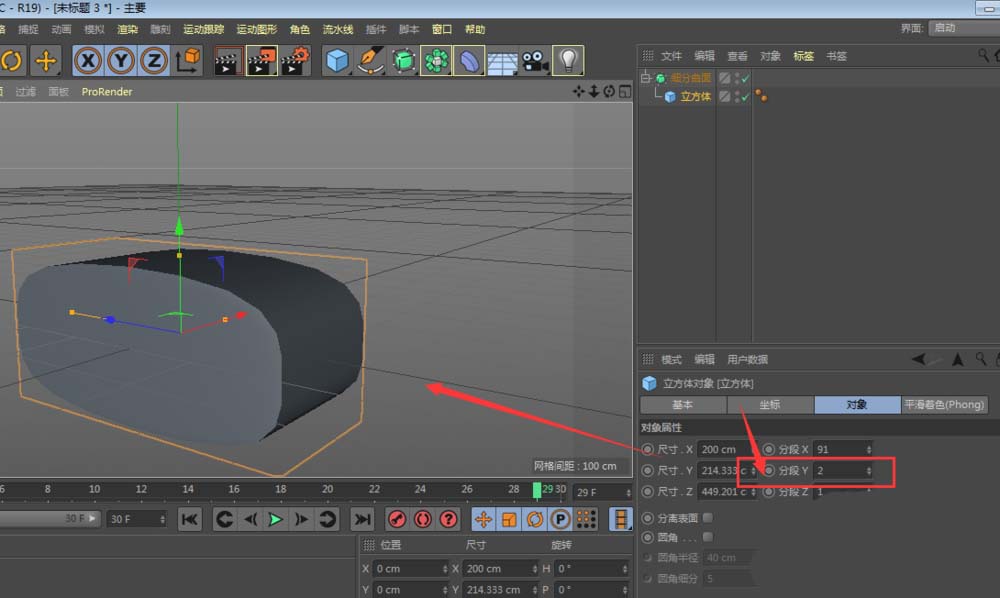Viewport: 1000px width, 598px height.
Task: Add a Light using the bulb toolbar icon
Action: point(568,62)
